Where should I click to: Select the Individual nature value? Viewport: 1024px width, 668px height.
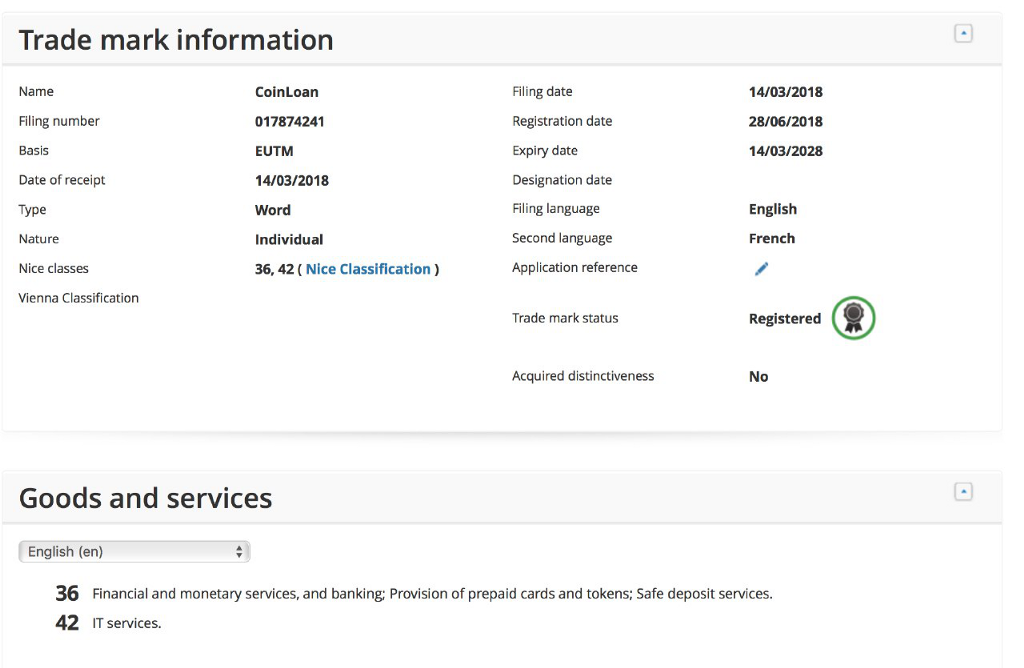[x=289, y=240]
